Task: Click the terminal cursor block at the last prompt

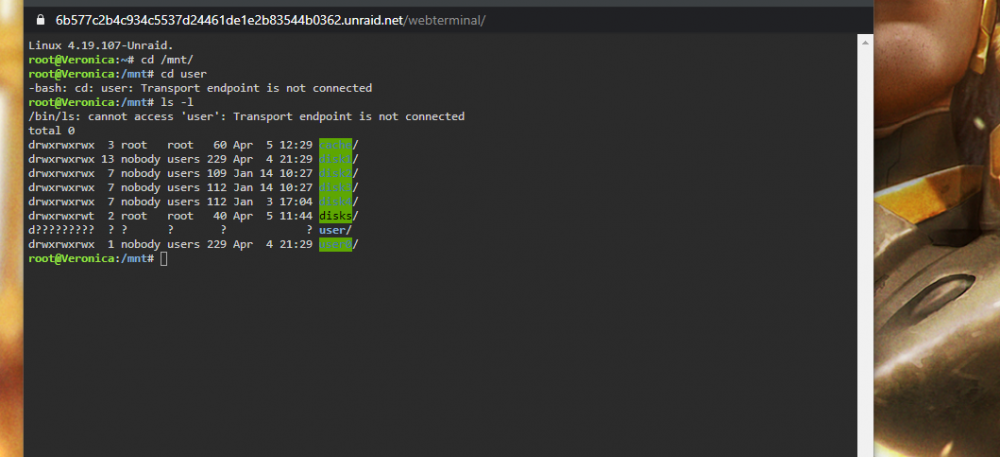Action: click(164, 258)
